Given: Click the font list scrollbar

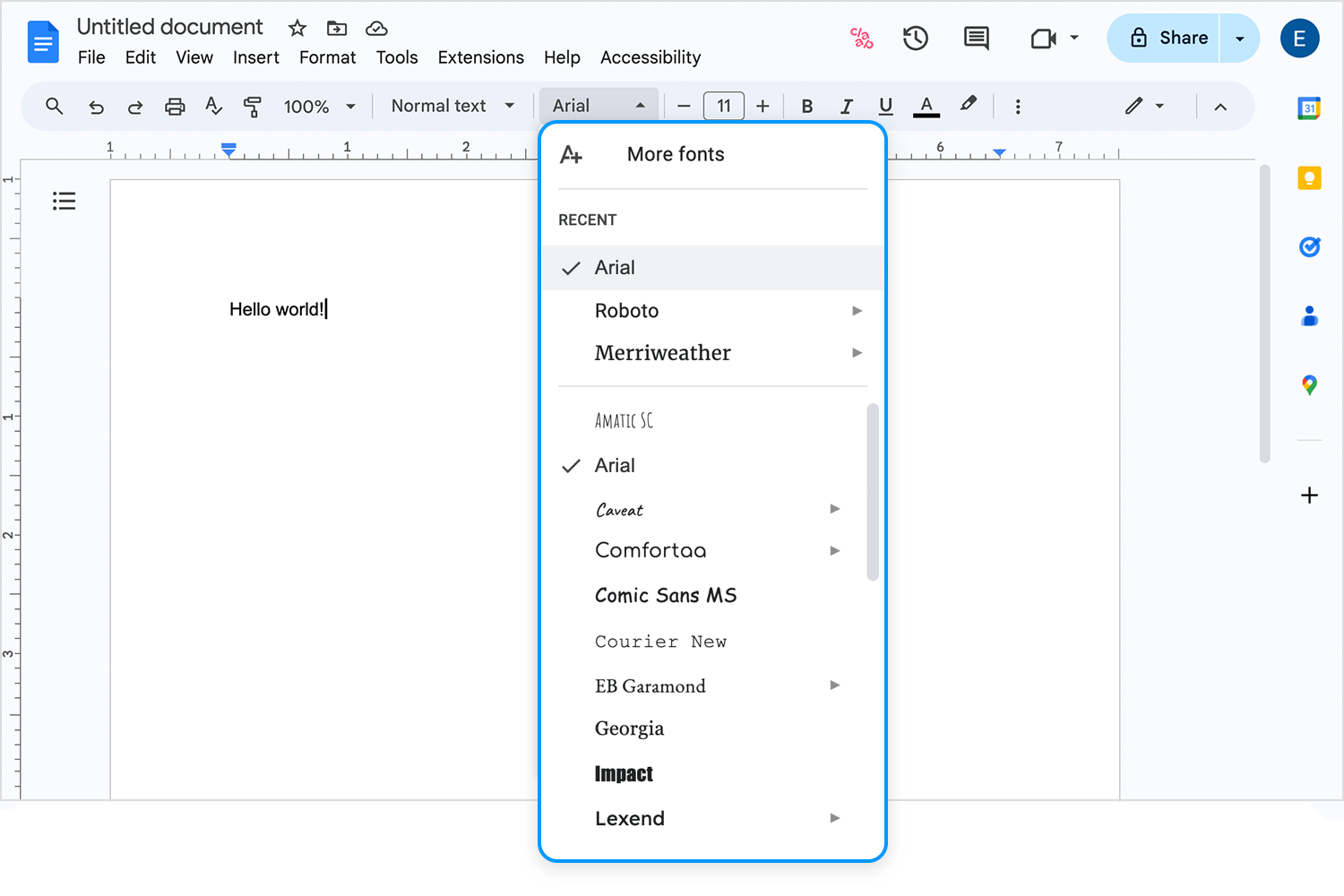Looking at the screenshot, I should point(873,493).
